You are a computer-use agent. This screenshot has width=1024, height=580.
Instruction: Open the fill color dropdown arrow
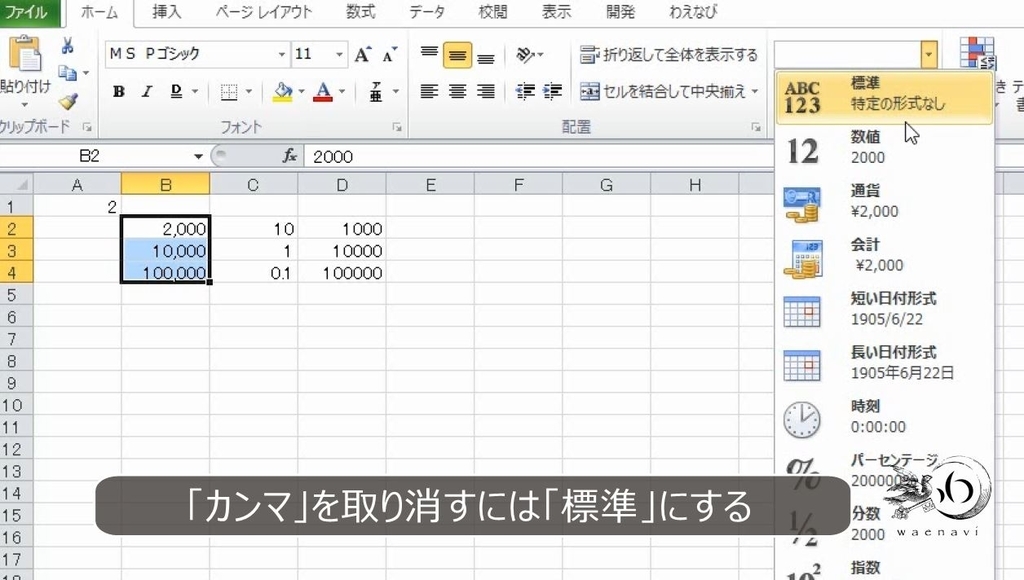tap(301, 91)
